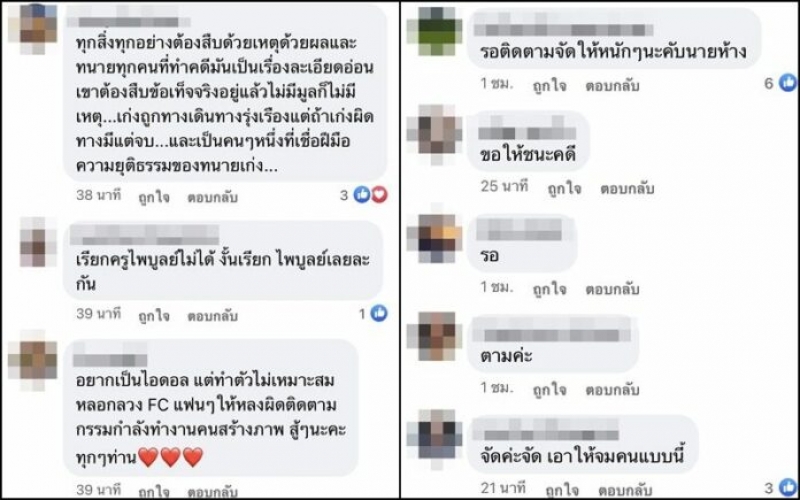Click the like reaction icon showing 6 count
This screenshot has height=500, width=800.
788,83
